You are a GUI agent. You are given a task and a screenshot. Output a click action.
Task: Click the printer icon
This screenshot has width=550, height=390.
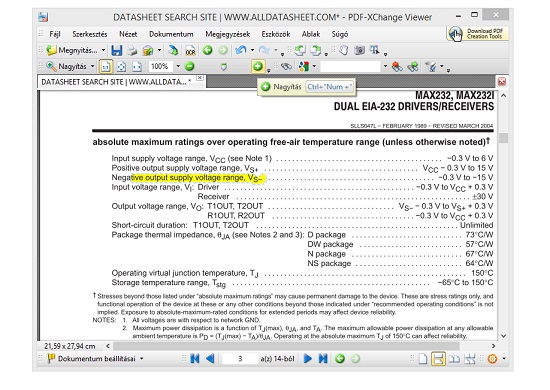click(x=132, y=51)
